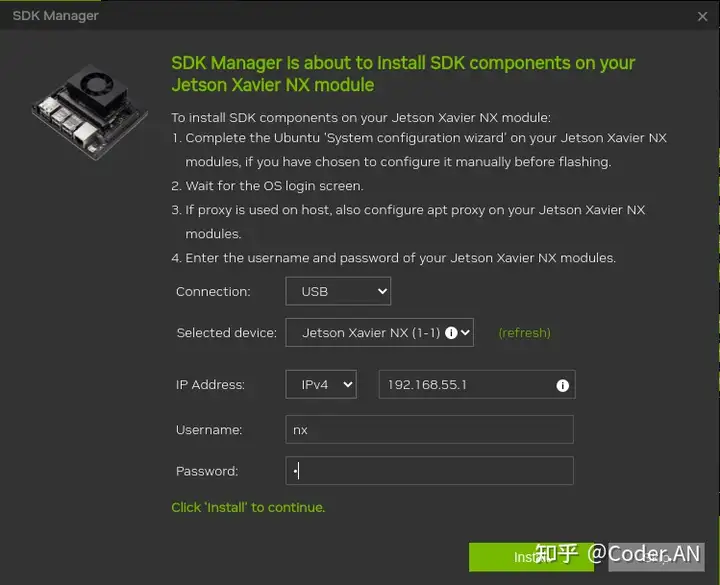Click the 'SDK Manager' title text
This screenshot has width=720, height=585.
pos(55,16)
